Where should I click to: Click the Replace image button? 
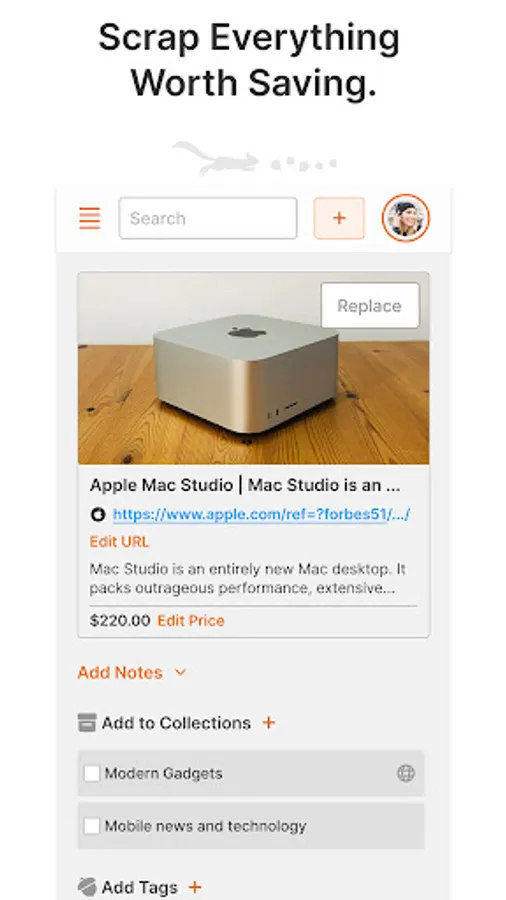(370, 305)
